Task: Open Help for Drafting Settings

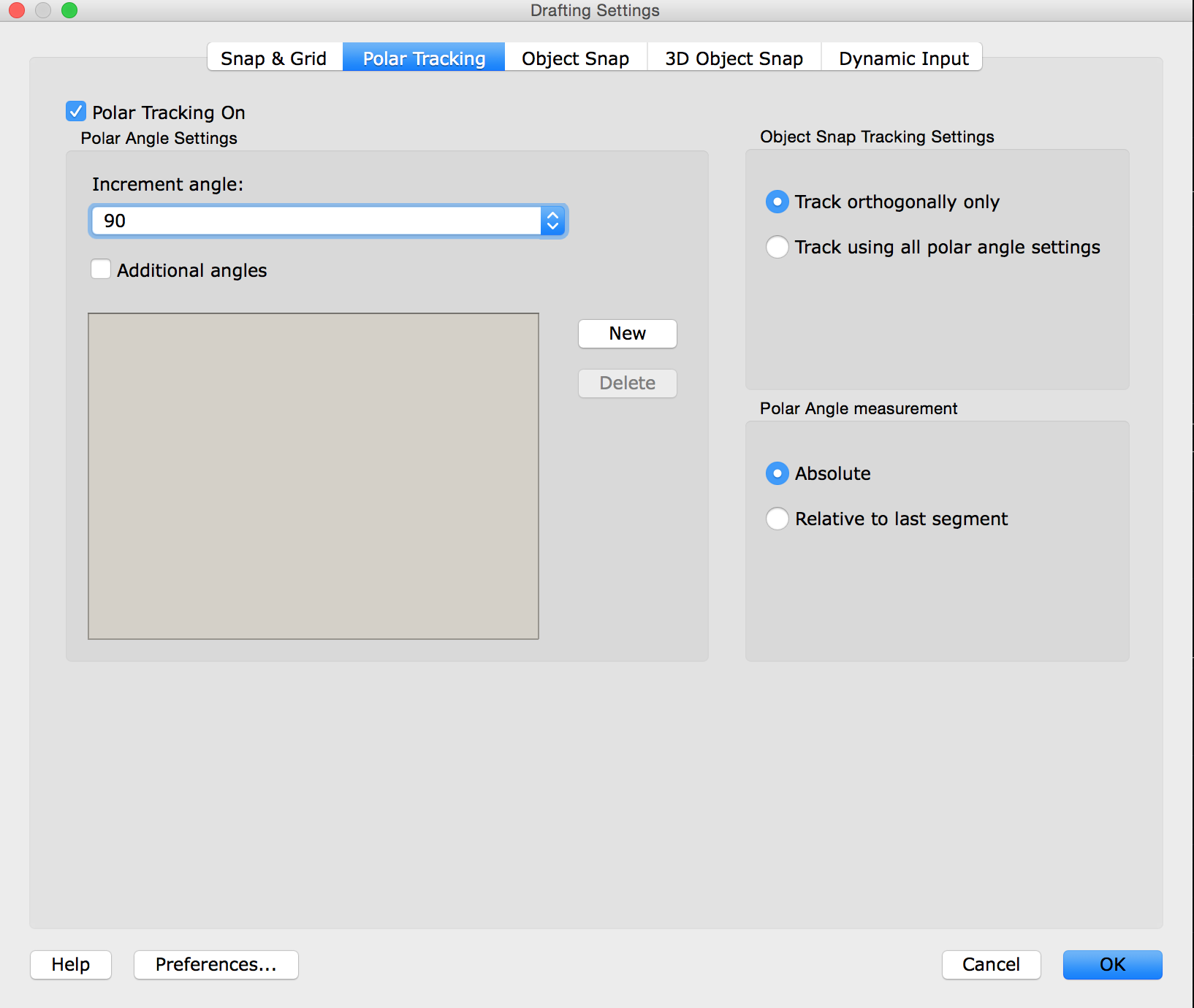Action: (x=71, y=964)
